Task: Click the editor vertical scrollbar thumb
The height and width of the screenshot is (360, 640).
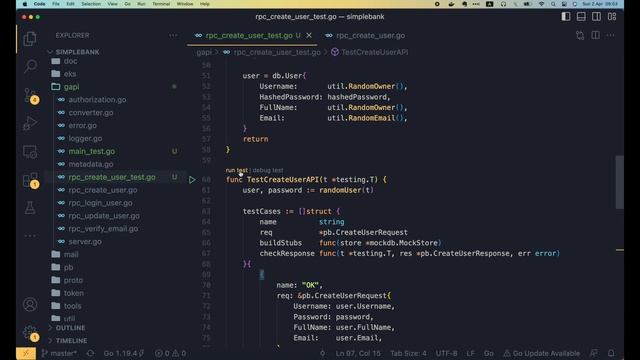Action: pyautogui.click(x=620, y=182)
